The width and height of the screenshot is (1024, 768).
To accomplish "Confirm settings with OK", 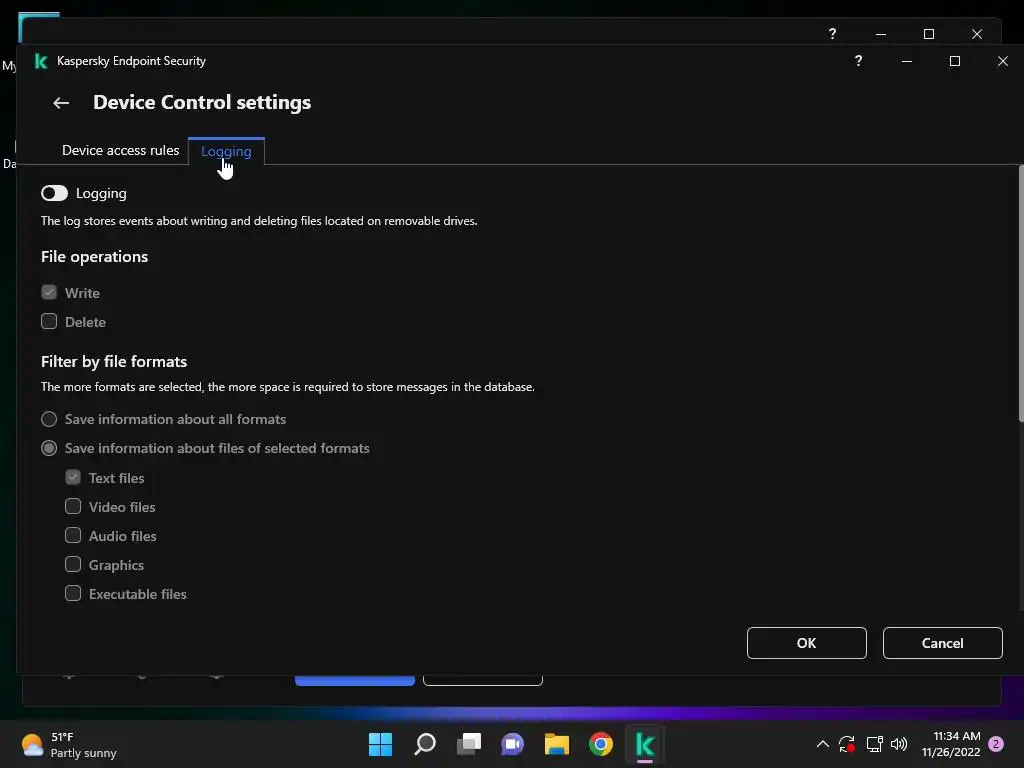I will (x=807, y=643).
